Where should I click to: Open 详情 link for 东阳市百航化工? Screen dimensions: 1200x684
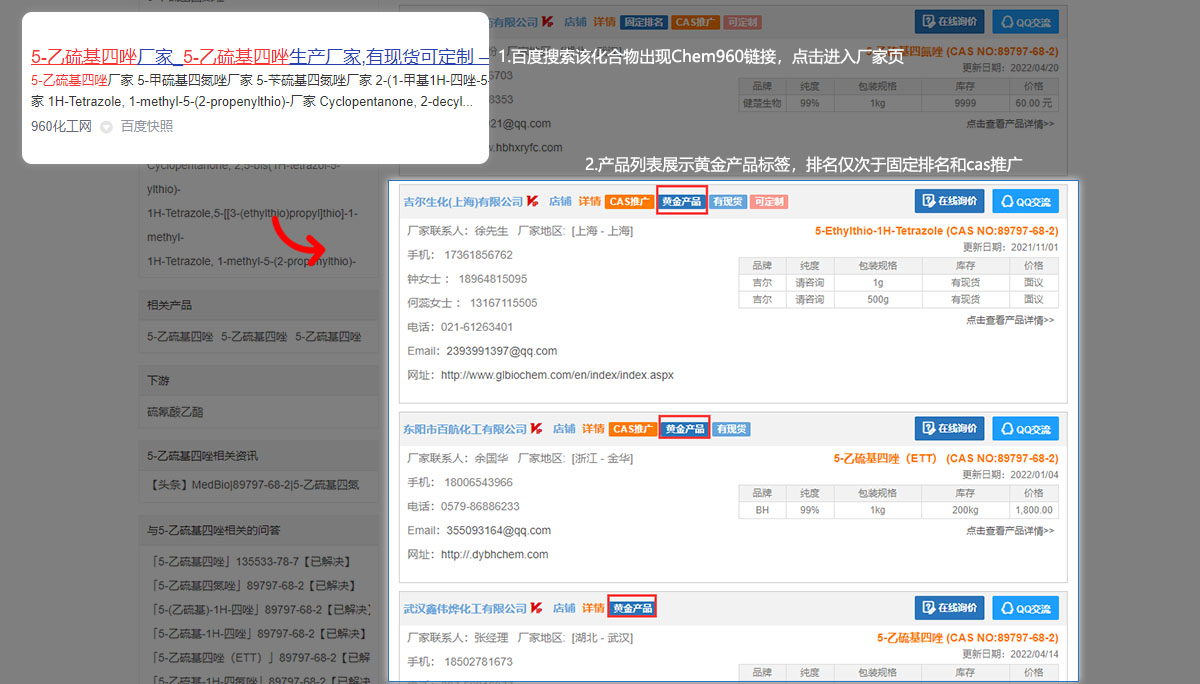593,429
